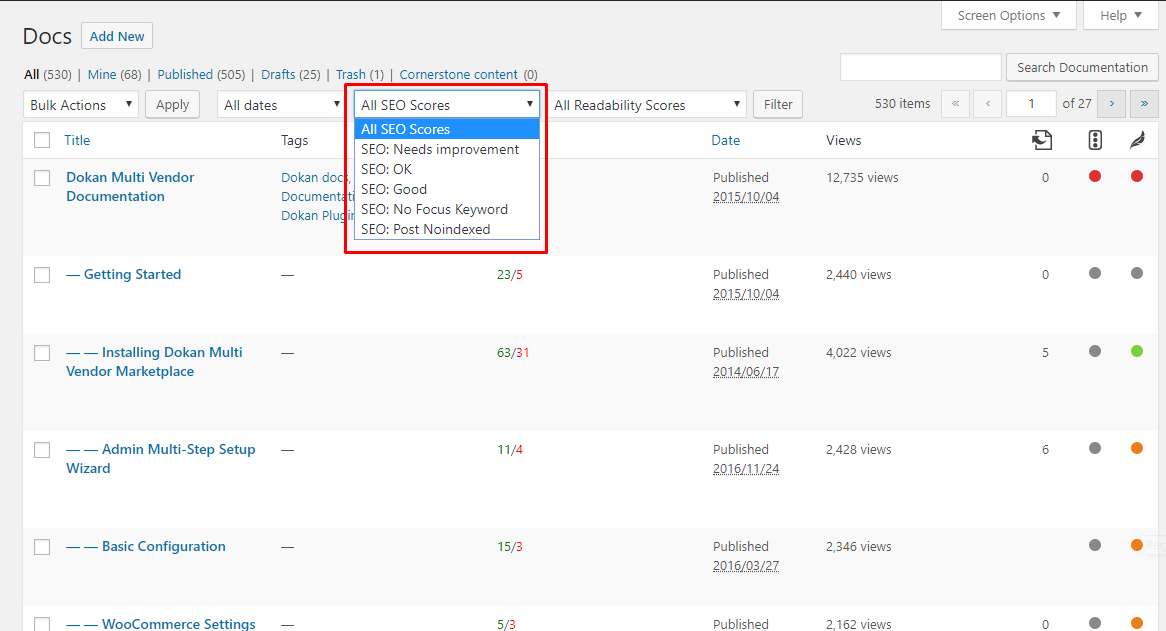Expand the Help panel
1166x631 pixels.
coord(1121,16)
